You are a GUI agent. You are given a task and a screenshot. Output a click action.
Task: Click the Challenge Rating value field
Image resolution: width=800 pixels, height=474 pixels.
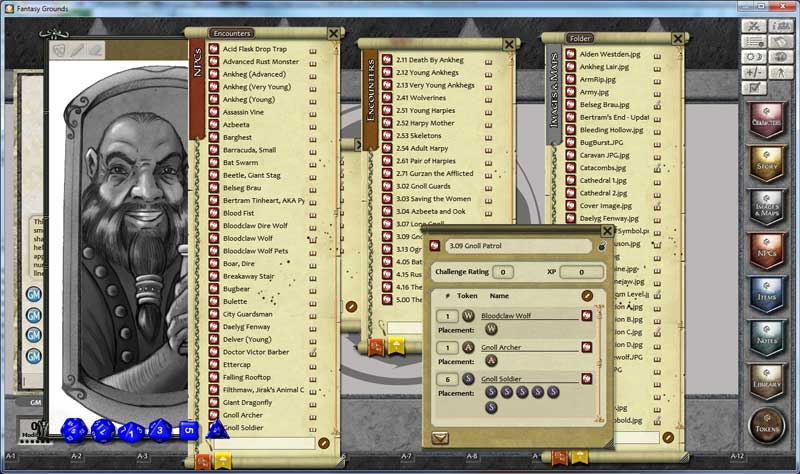click(x=503, y=272)
